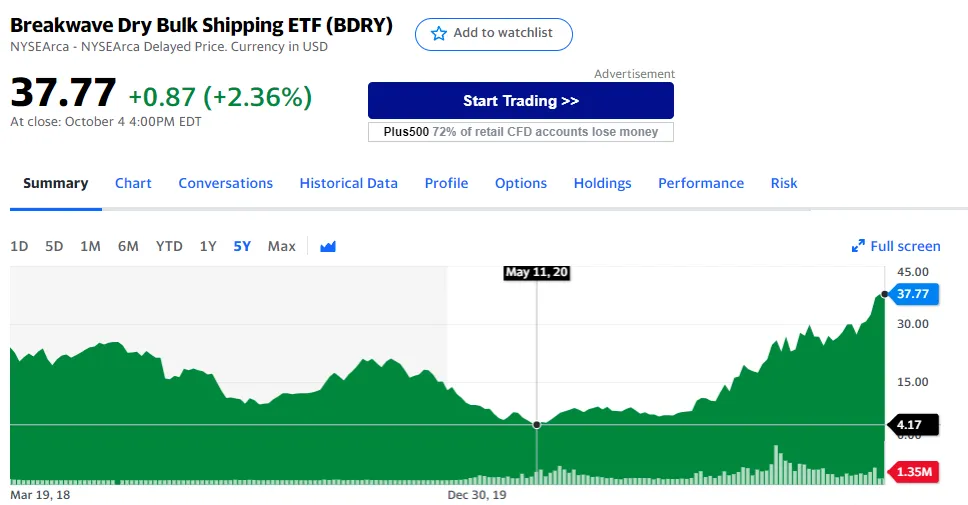Switch chart type using the mountain chart icon
Image resolution: width=968 pixels, height=505 pixels.
(x=328, y=246)
